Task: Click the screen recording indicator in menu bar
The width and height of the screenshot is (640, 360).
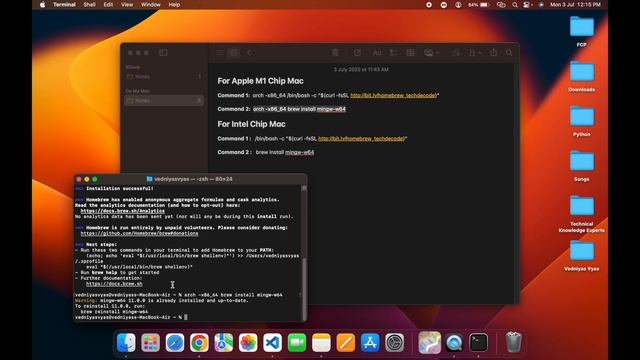Action: [429, 5]
